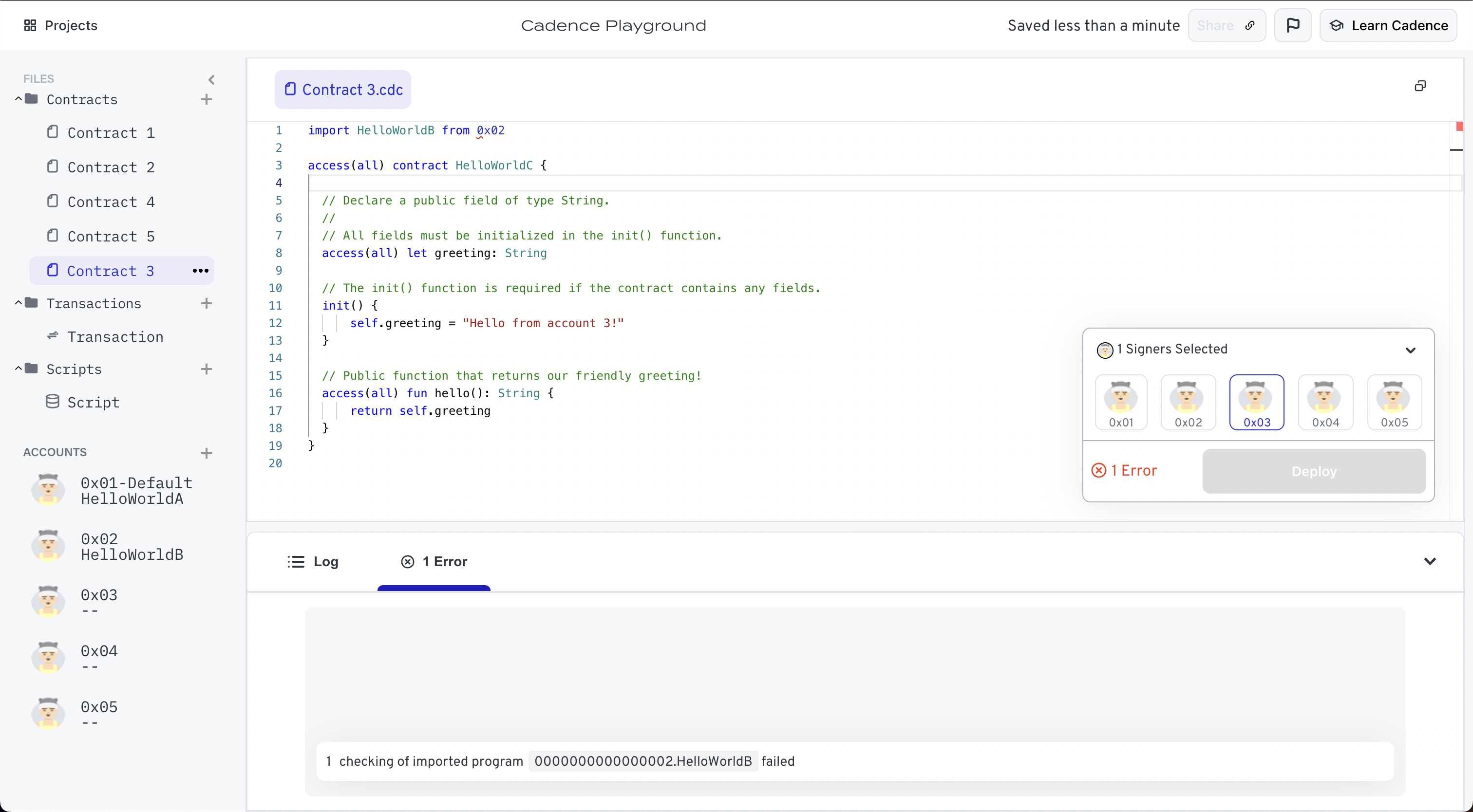Collapse the files sidebar with the chevron
The image size is (1473, 812).
click(211, 79)
